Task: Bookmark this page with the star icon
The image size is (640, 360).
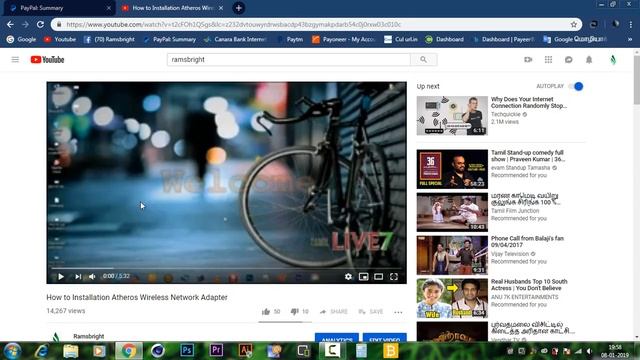Action: (x=573, y=24)
